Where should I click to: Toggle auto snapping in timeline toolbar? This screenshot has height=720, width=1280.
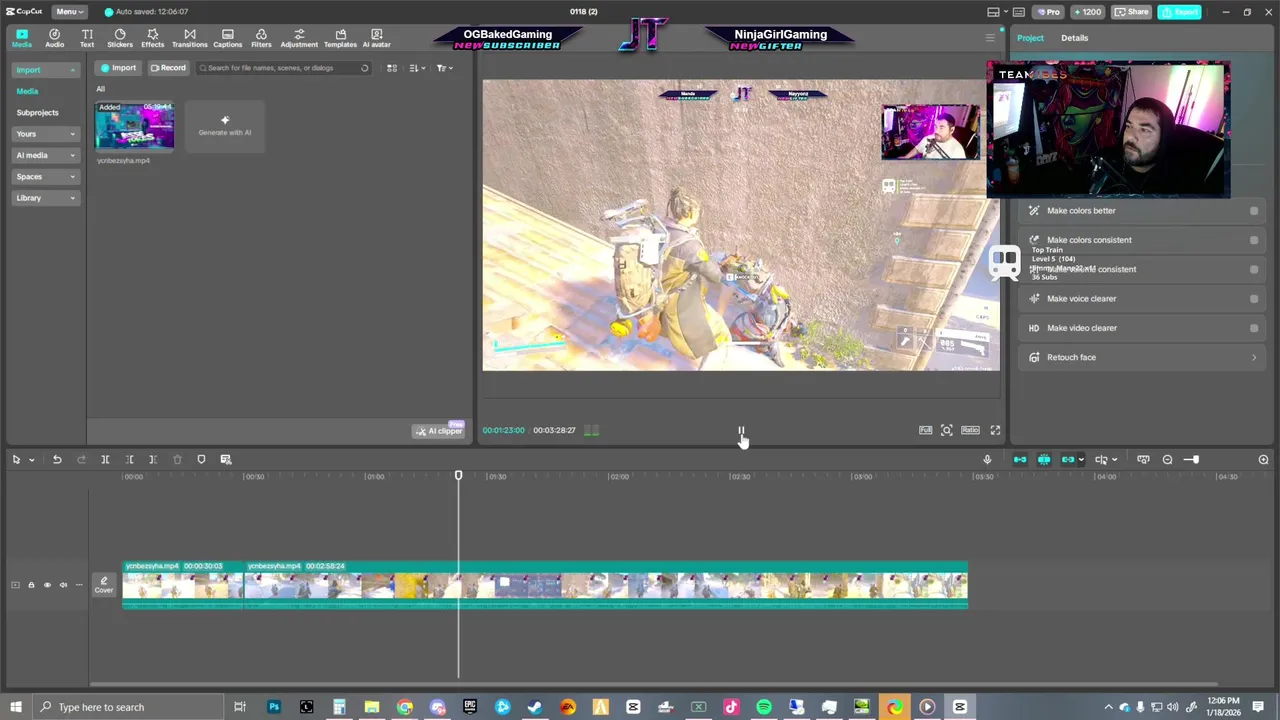1044,459
